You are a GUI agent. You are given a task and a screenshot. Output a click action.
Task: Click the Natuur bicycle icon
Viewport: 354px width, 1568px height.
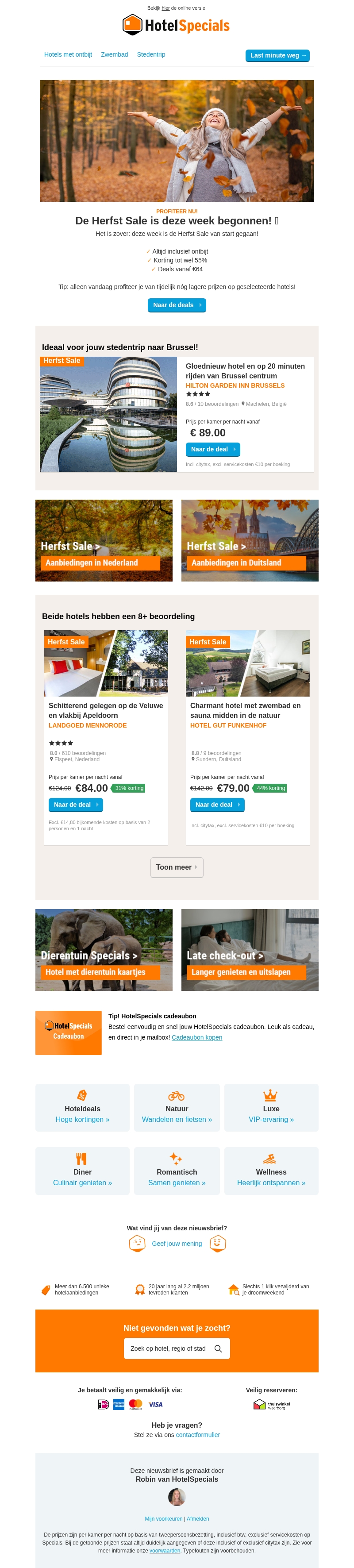[x=177, y=1095]
